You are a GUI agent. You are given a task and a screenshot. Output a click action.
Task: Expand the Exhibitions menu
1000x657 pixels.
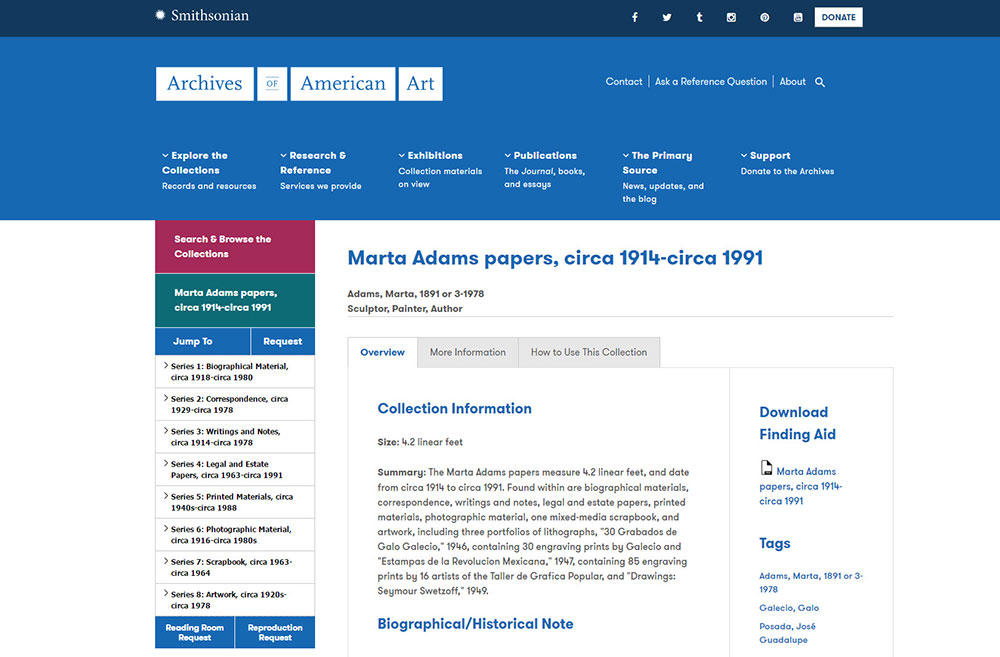point(430,156)
